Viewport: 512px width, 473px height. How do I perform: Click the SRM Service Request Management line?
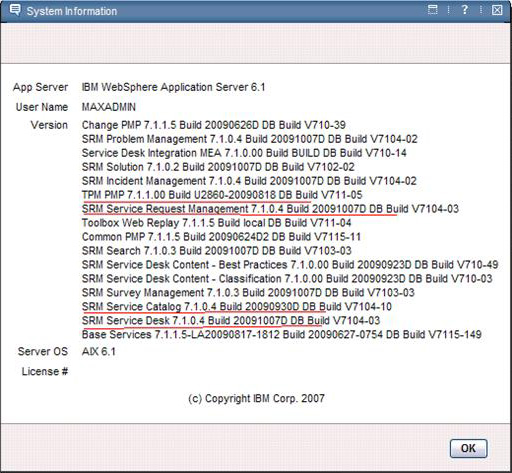[270, 209]
